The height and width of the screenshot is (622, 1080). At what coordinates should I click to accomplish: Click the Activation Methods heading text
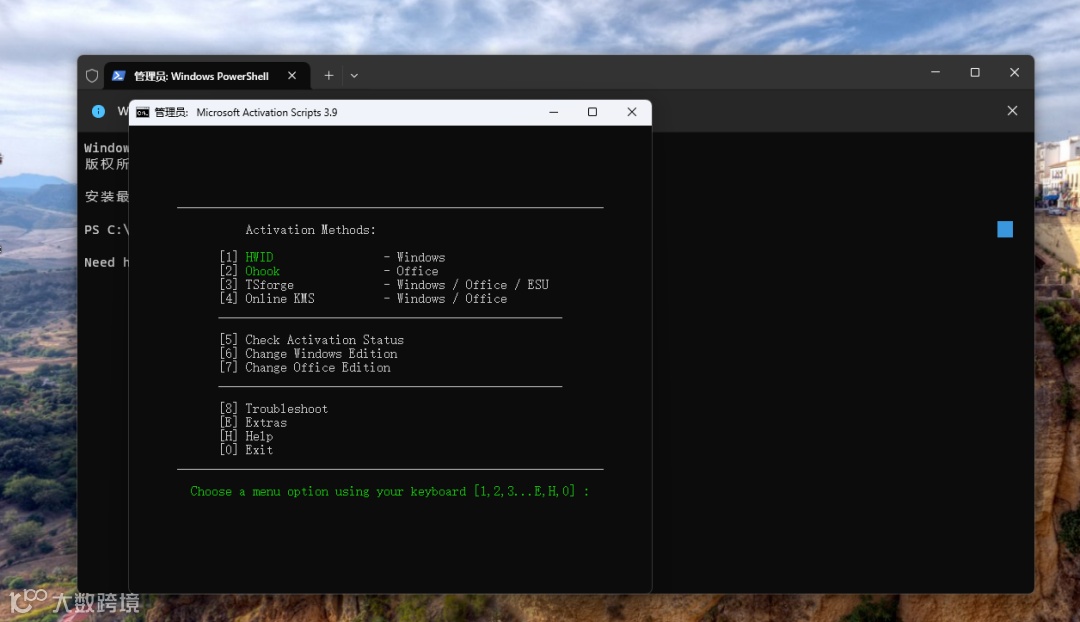pos(311,229)
